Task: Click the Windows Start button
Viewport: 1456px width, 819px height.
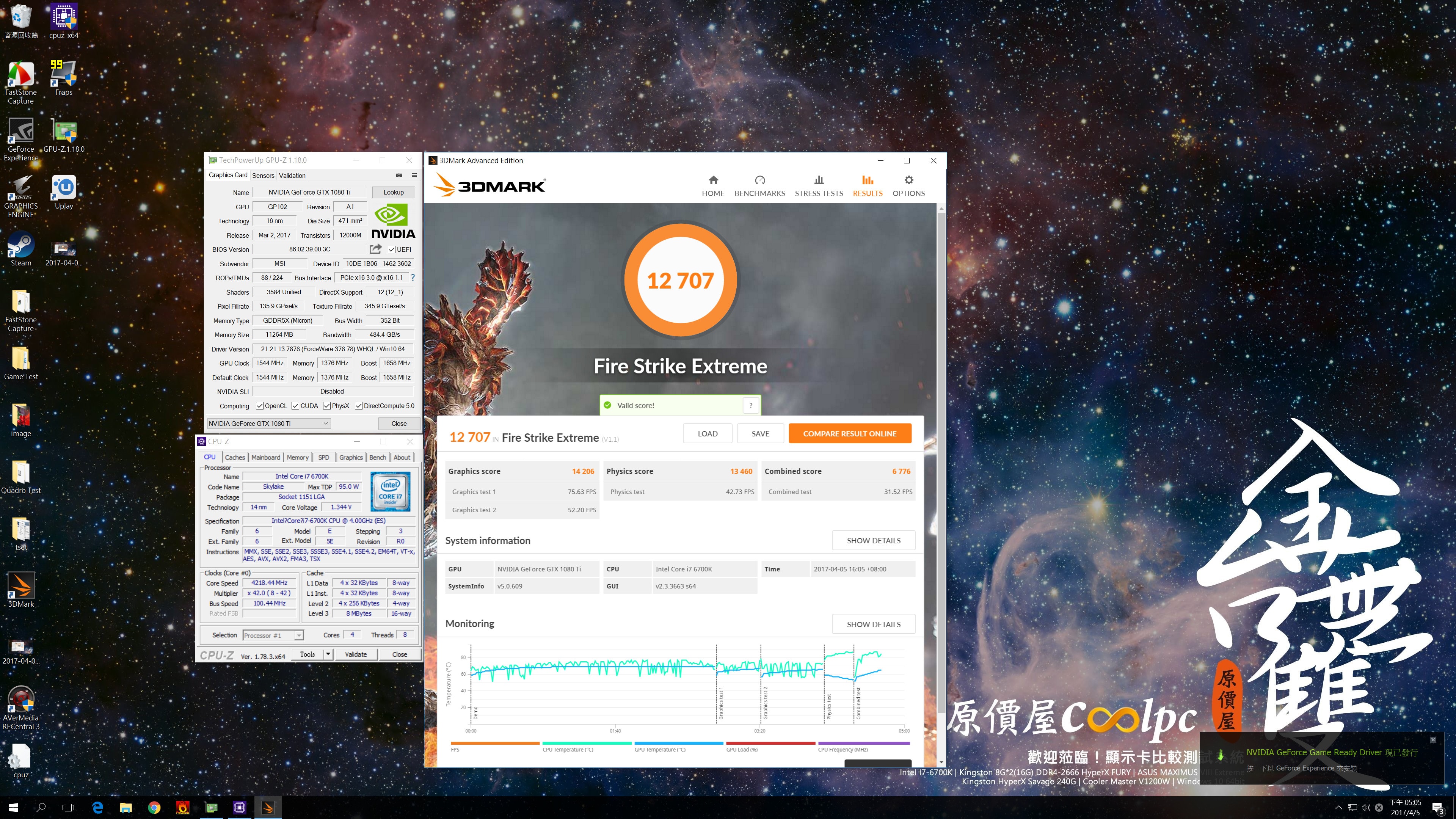Action: (14, 808)
